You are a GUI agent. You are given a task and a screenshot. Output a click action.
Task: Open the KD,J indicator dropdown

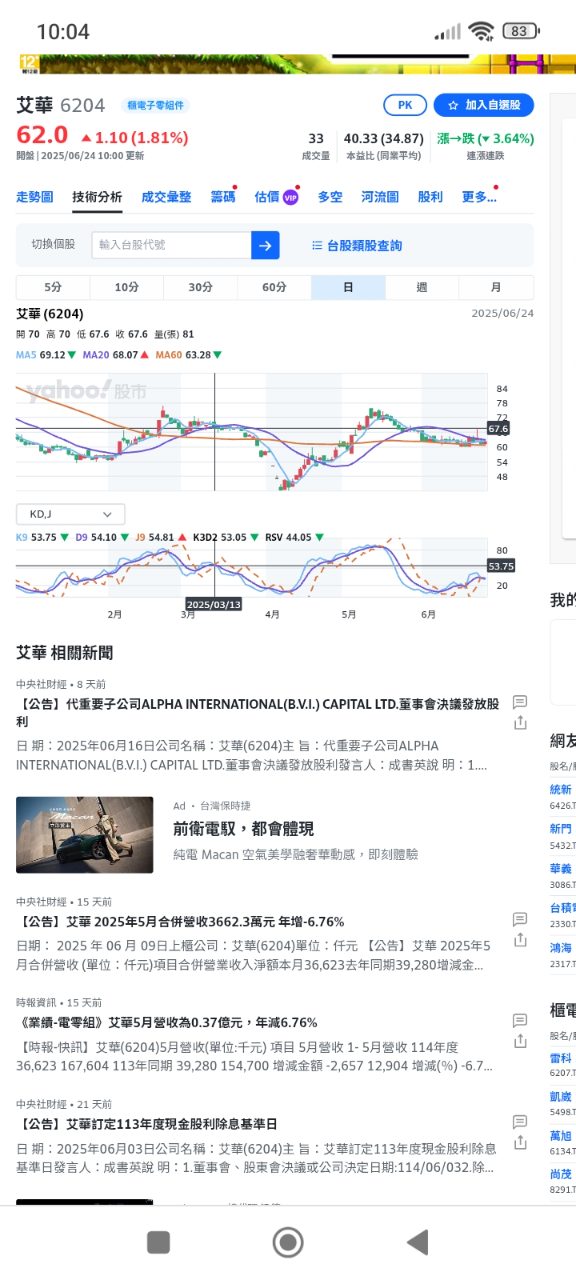click(x=71, y=514)
